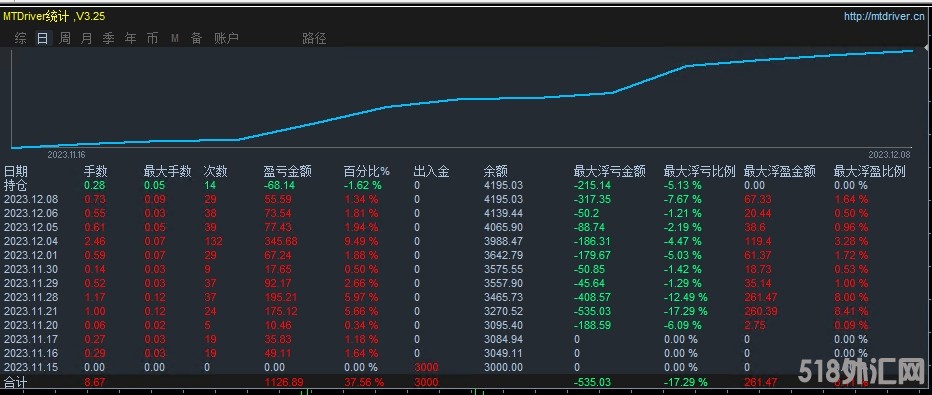
Task: Select the 日 daily tab
Action: (42, 39)
